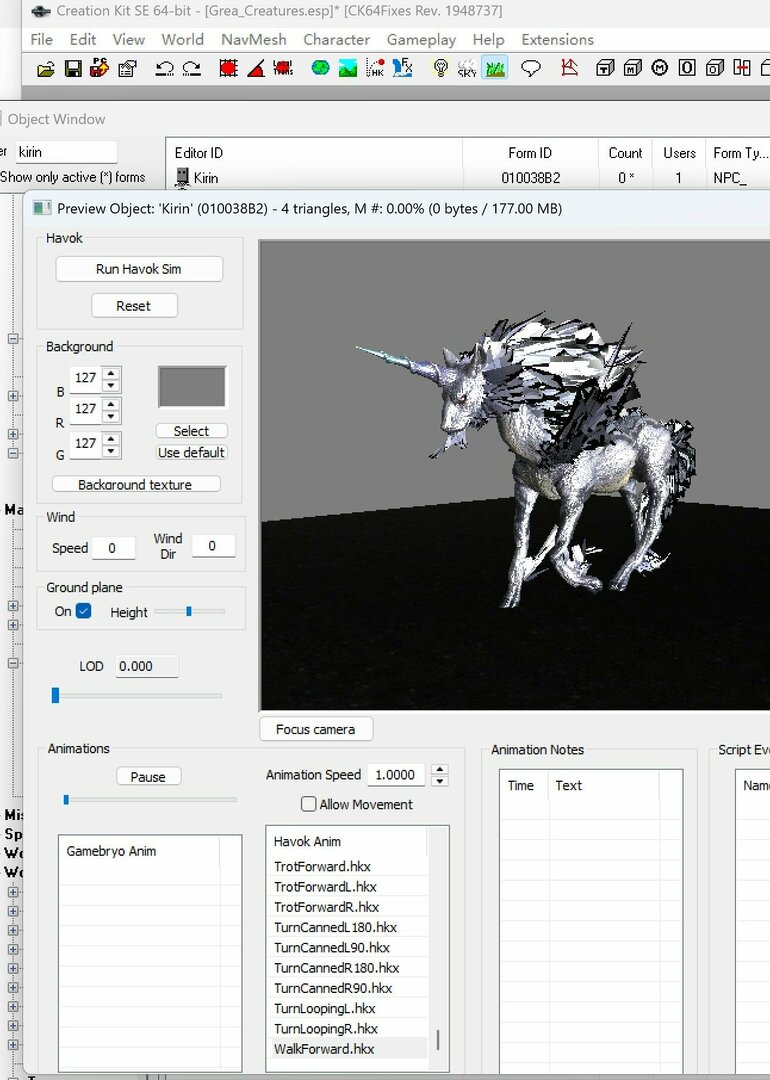Click the Use default button
The width and height of the screenshot is (770, 1080).
191,453
